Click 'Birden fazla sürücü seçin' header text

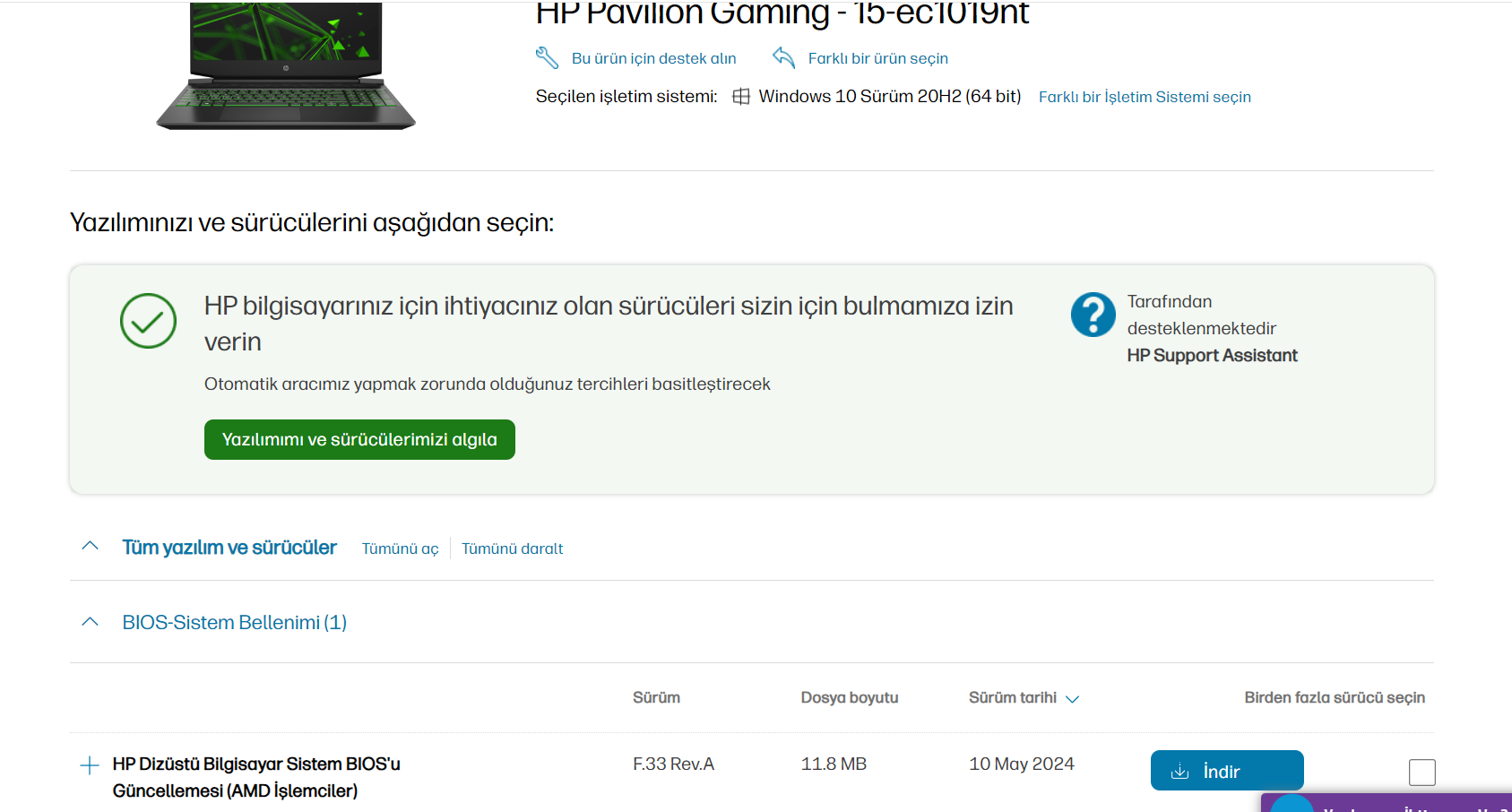click(x=1335, y=697)
